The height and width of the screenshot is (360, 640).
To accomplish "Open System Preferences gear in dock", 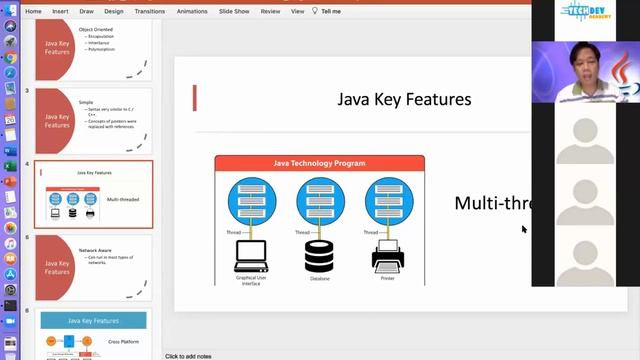I will [x=10, y=290].
